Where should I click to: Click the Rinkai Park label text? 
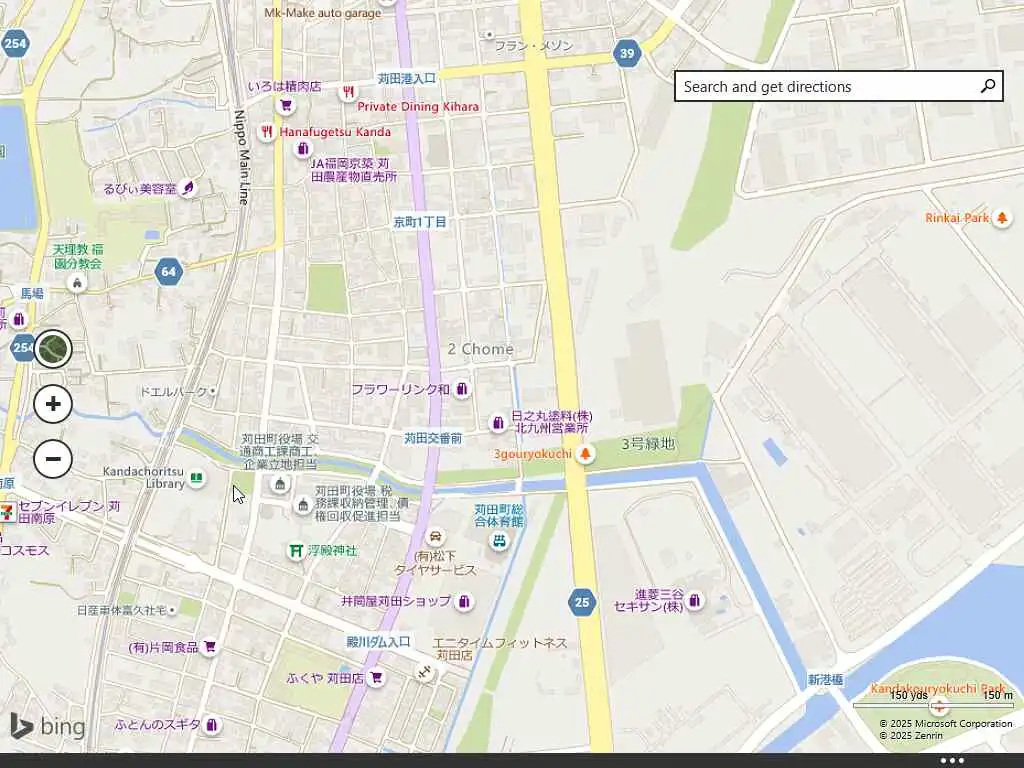pyautogui.click(x=957, y=218)
